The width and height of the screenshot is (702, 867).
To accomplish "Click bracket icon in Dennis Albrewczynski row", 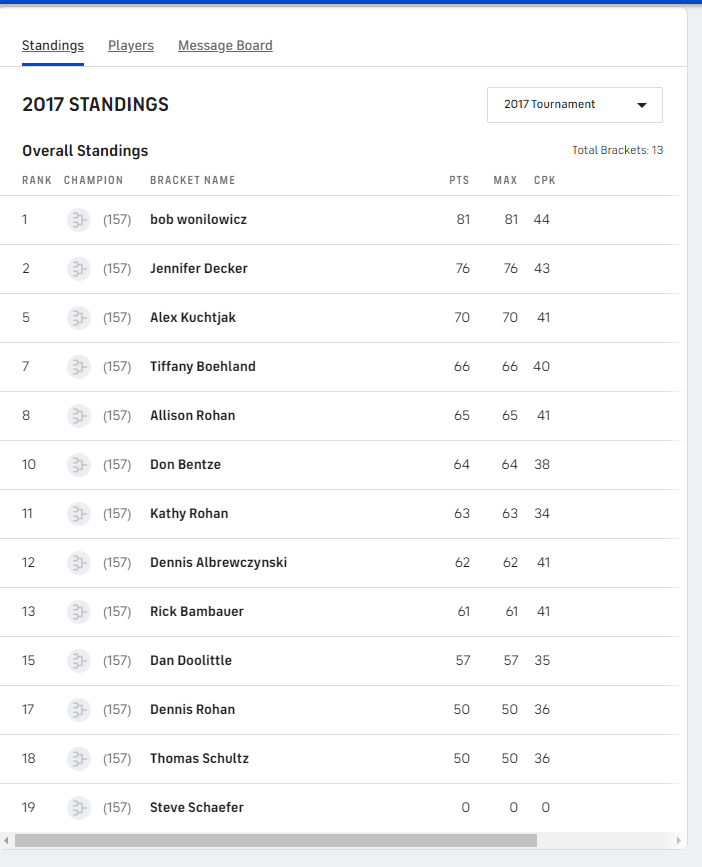I will coord(79,563).
